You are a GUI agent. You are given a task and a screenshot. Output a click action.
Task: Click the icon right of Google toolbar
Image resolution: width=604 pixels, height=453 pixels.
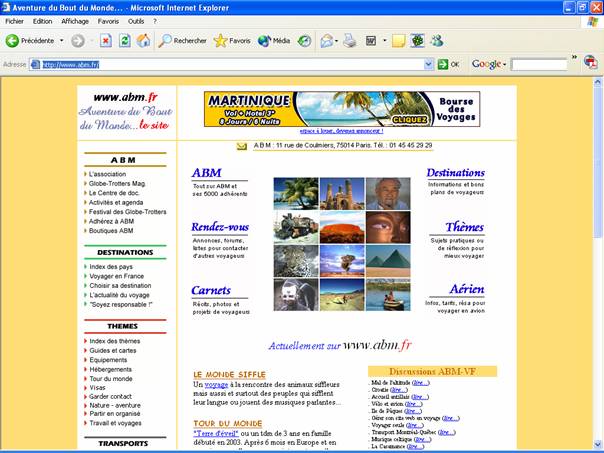pyautogui.click(x=590, y=62)
